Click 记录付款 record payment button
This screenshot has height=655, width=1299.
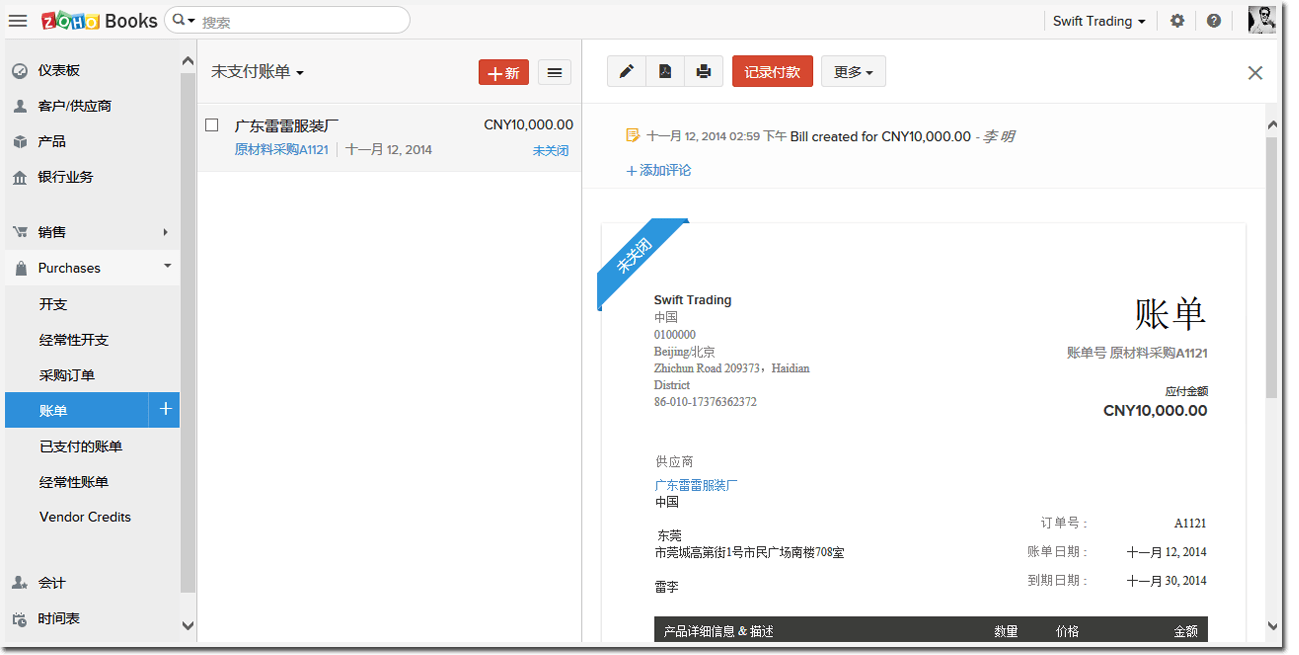pyautogui.click(x=772, y=72)
